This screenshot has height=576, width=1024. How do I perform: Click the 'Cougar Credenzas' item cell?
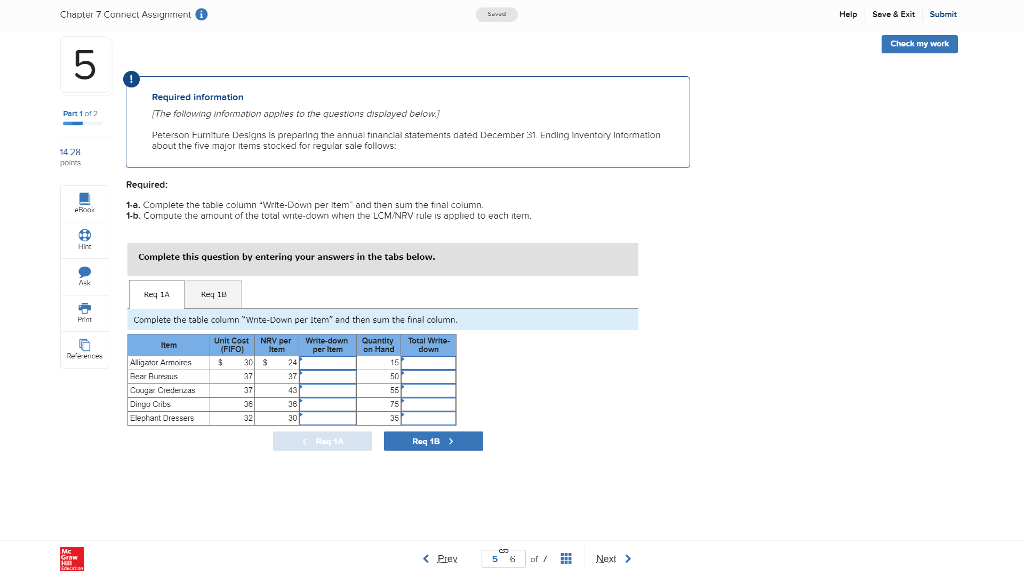tap(168, 390)
